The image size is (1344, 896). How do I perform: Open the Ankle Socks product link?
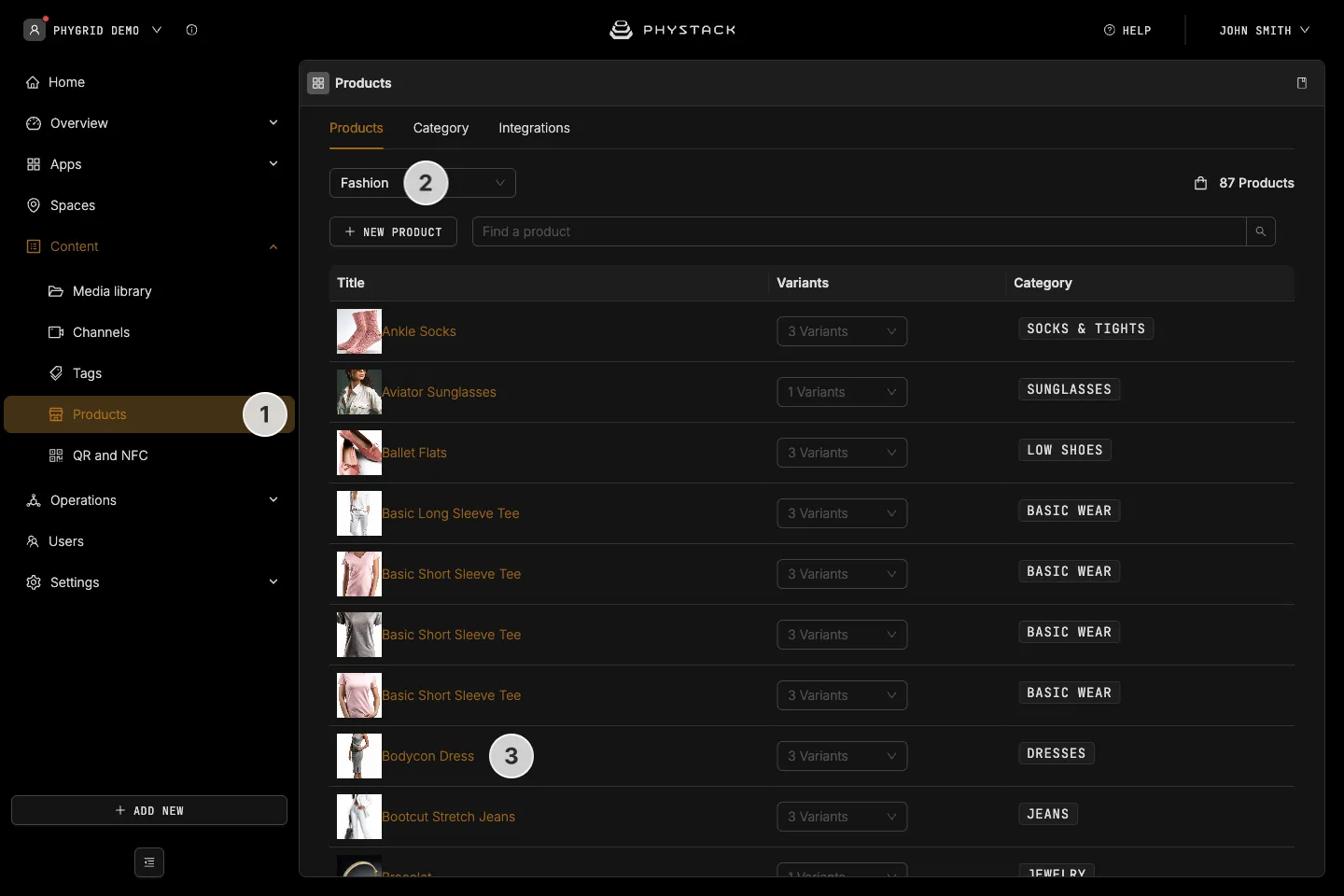point(419,331)
